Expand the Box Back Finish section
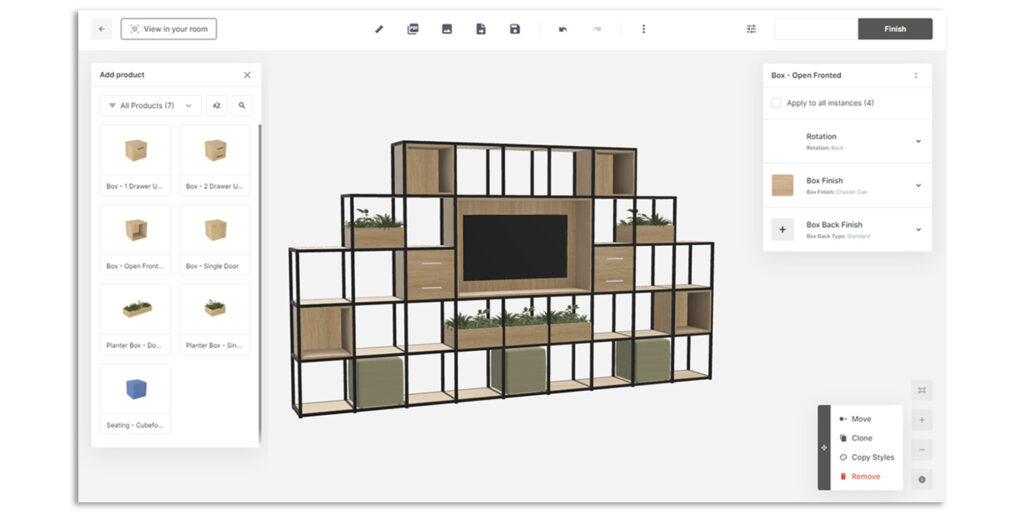 (918, 229)
